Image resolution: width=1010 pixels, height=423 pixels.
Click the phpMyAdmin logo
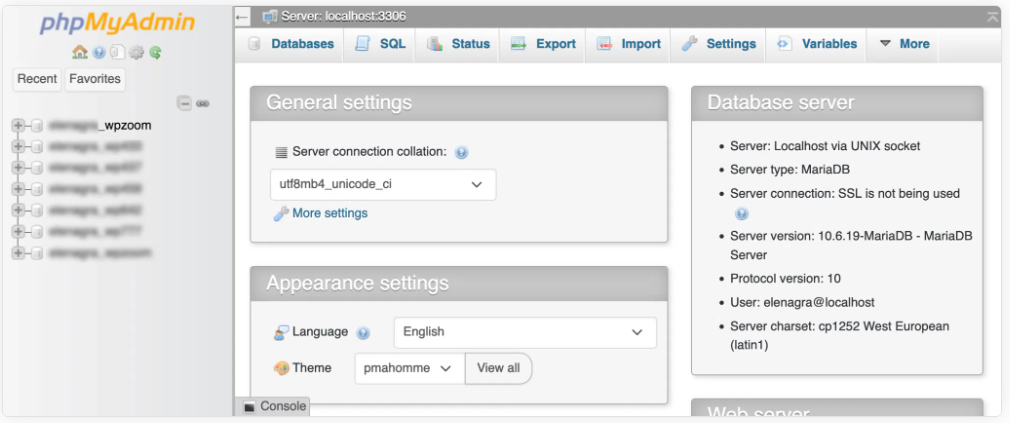(117, 23)
